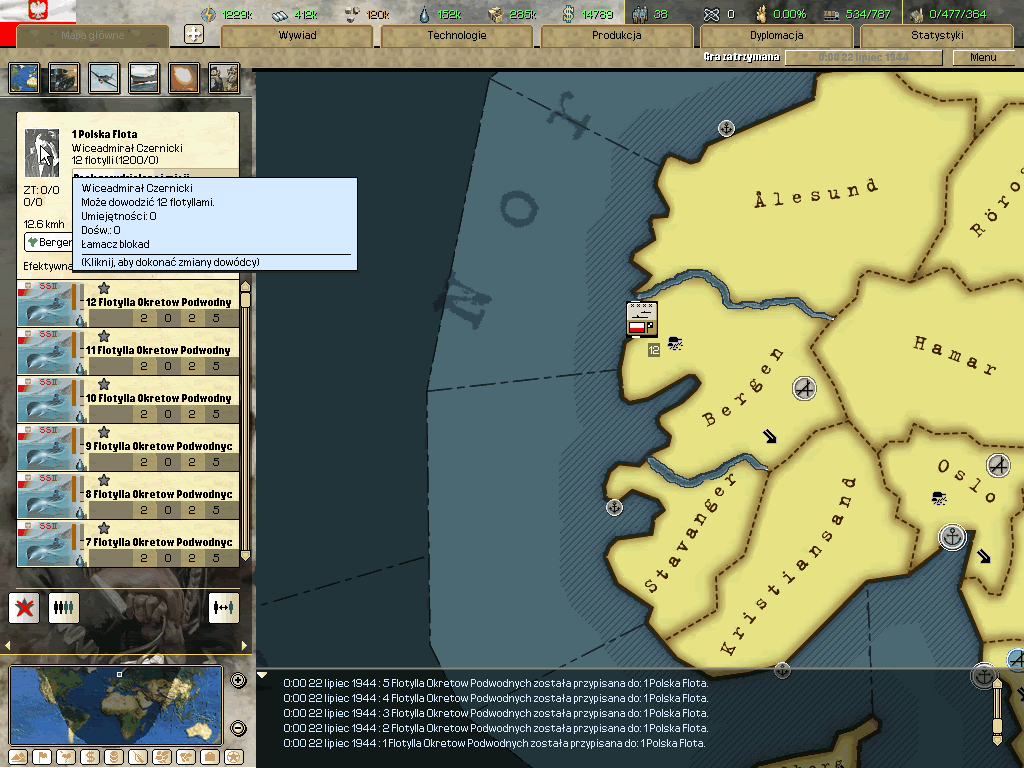Click the two-figures transfer units button
The height and width of the screenshot is (768, 1024).
[223, 608]
